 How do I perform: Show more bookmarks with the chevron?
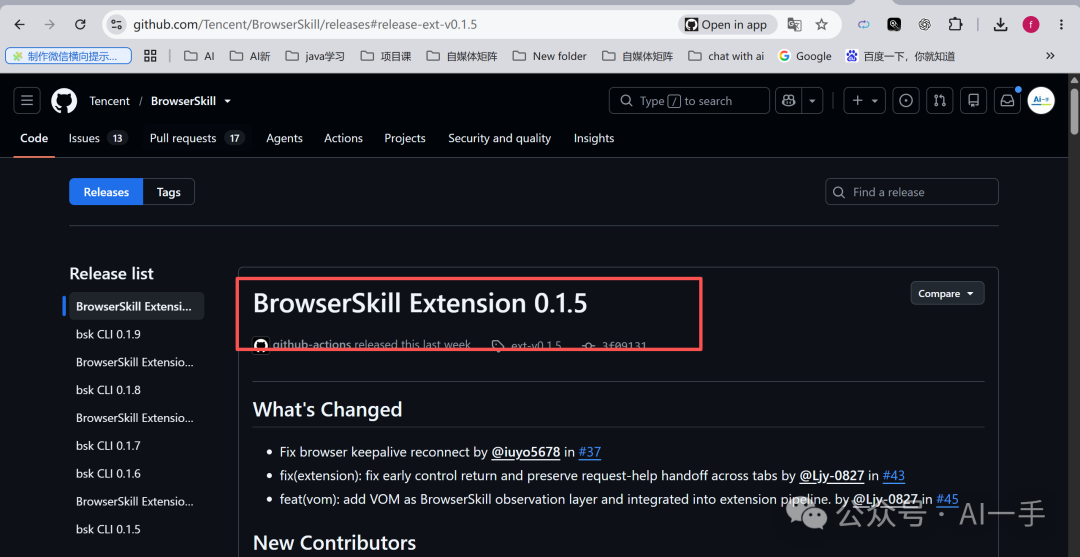[x=1050, y=56]
